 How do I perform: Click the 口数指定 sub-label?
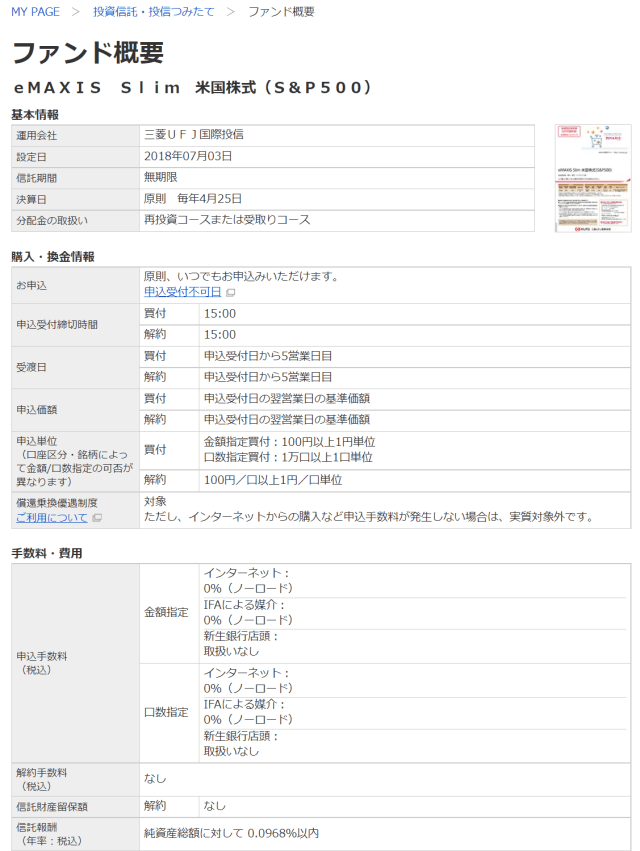click(x=166, y=712)
